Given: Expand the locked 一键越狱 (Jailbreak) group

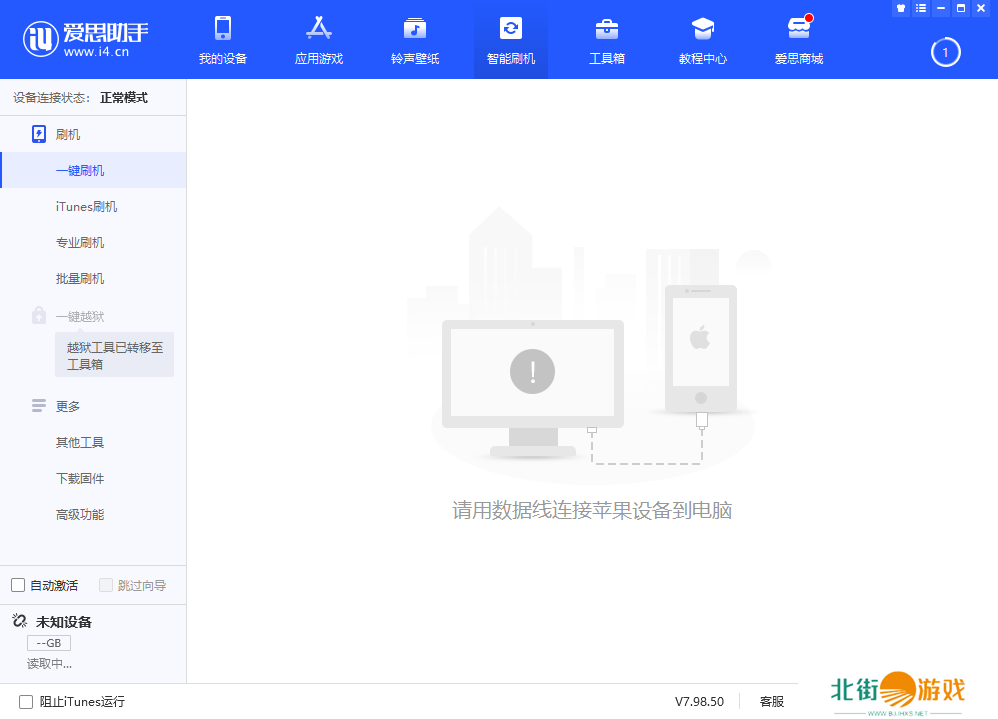Looking at the screenshot, I should (79, 316).
